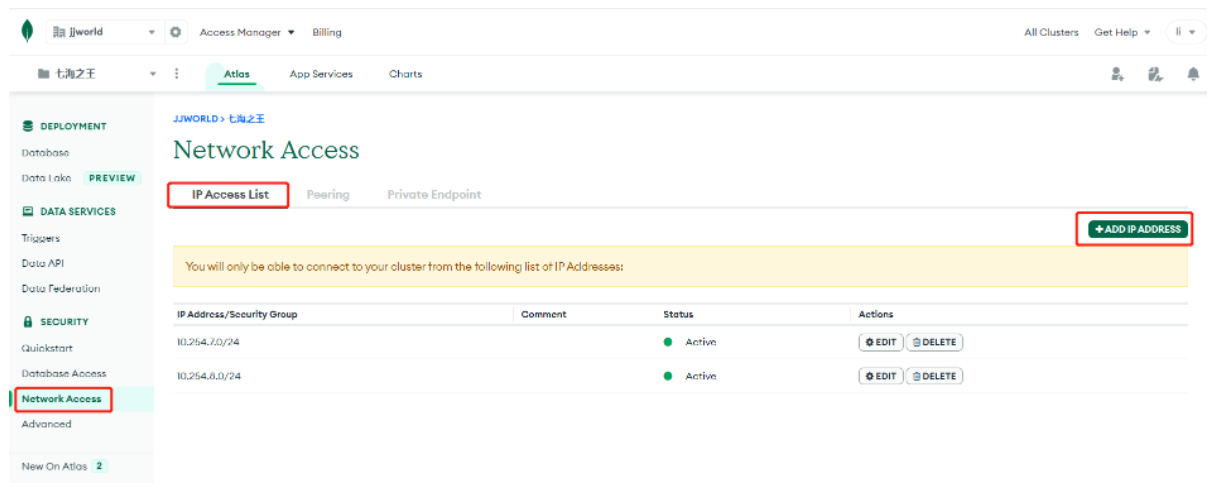Click the IP address 10.254.8.0/24
This screenshot has height=498, width=1212.
tap(208, 376)
